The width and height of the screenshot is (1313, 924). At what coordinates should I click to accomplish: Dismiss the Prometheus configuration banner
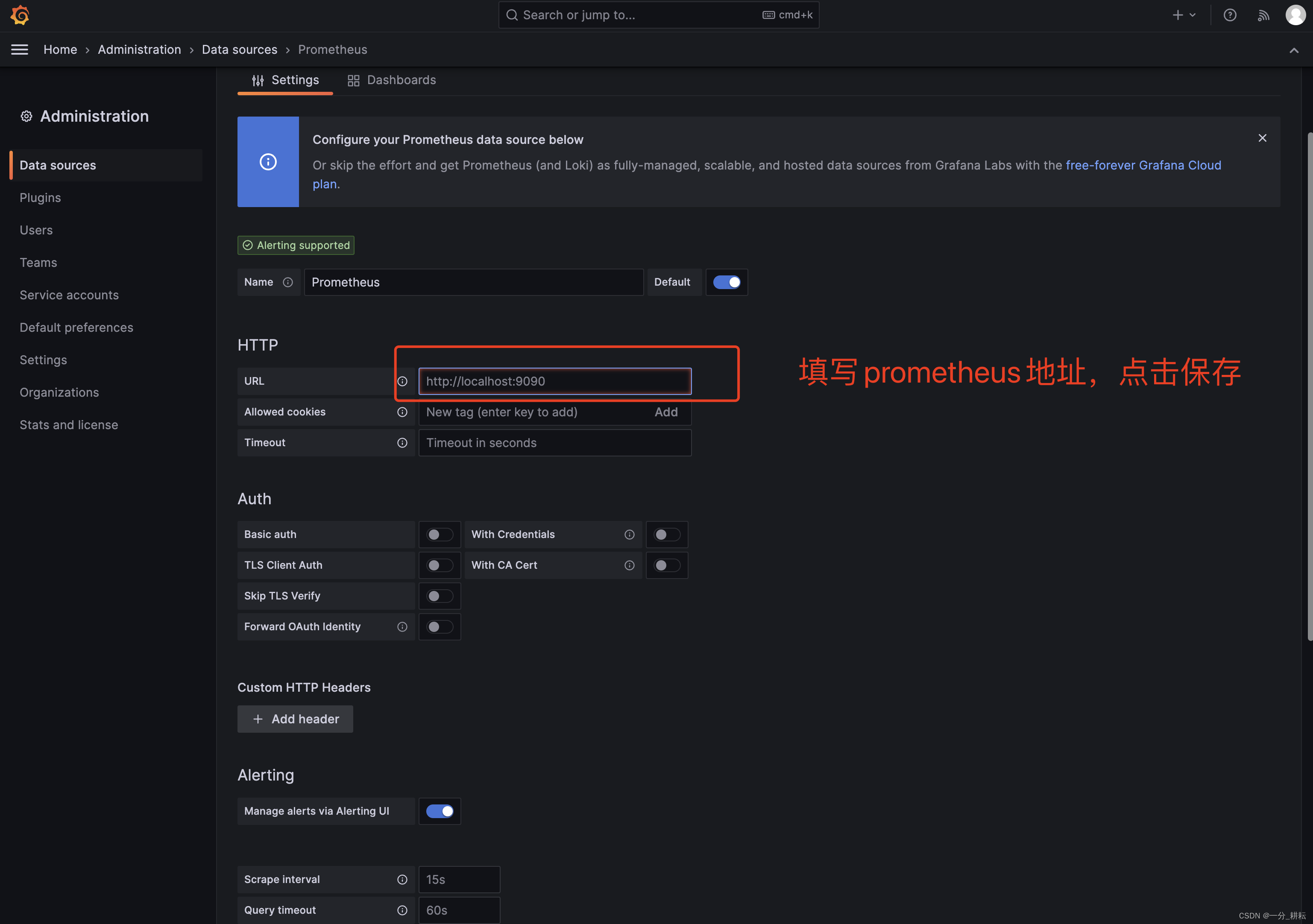(1262, 138)
